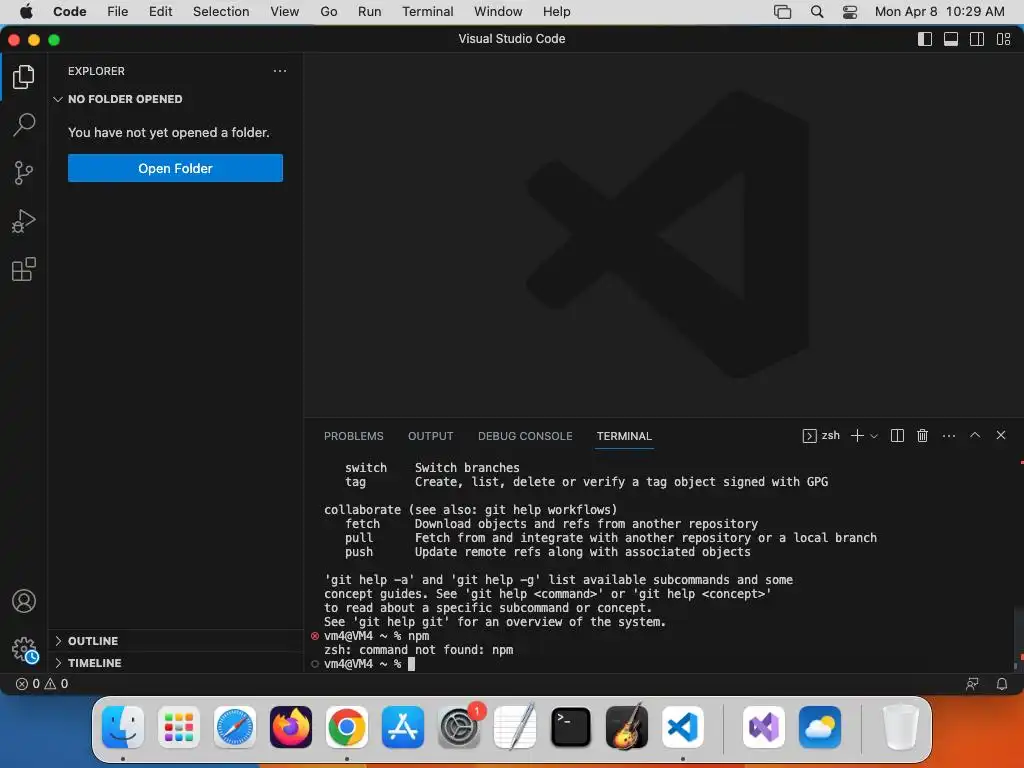Open Spotlight search in menu bar
The height and width of the screenshot is (768, 1024).
point(817,12)
